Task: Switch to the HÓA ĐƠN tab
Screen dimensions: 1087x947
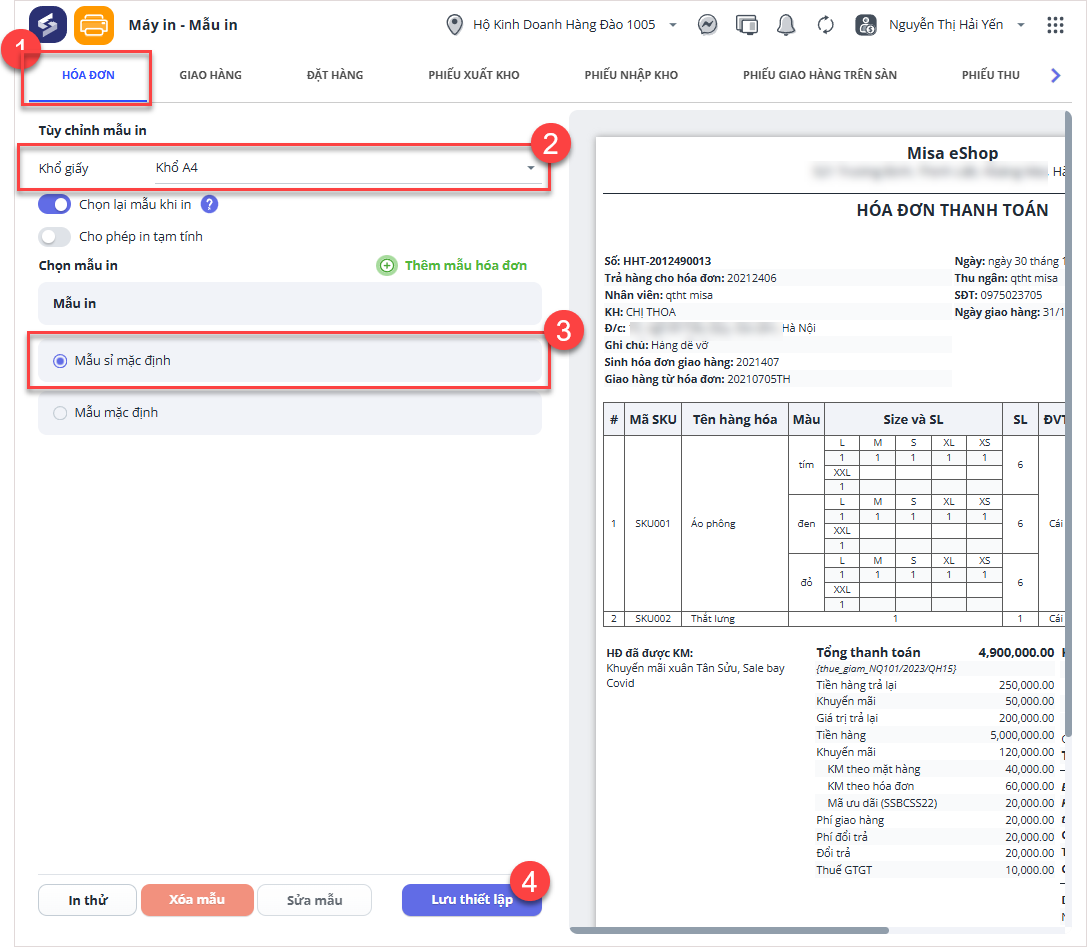Action: 88,75
